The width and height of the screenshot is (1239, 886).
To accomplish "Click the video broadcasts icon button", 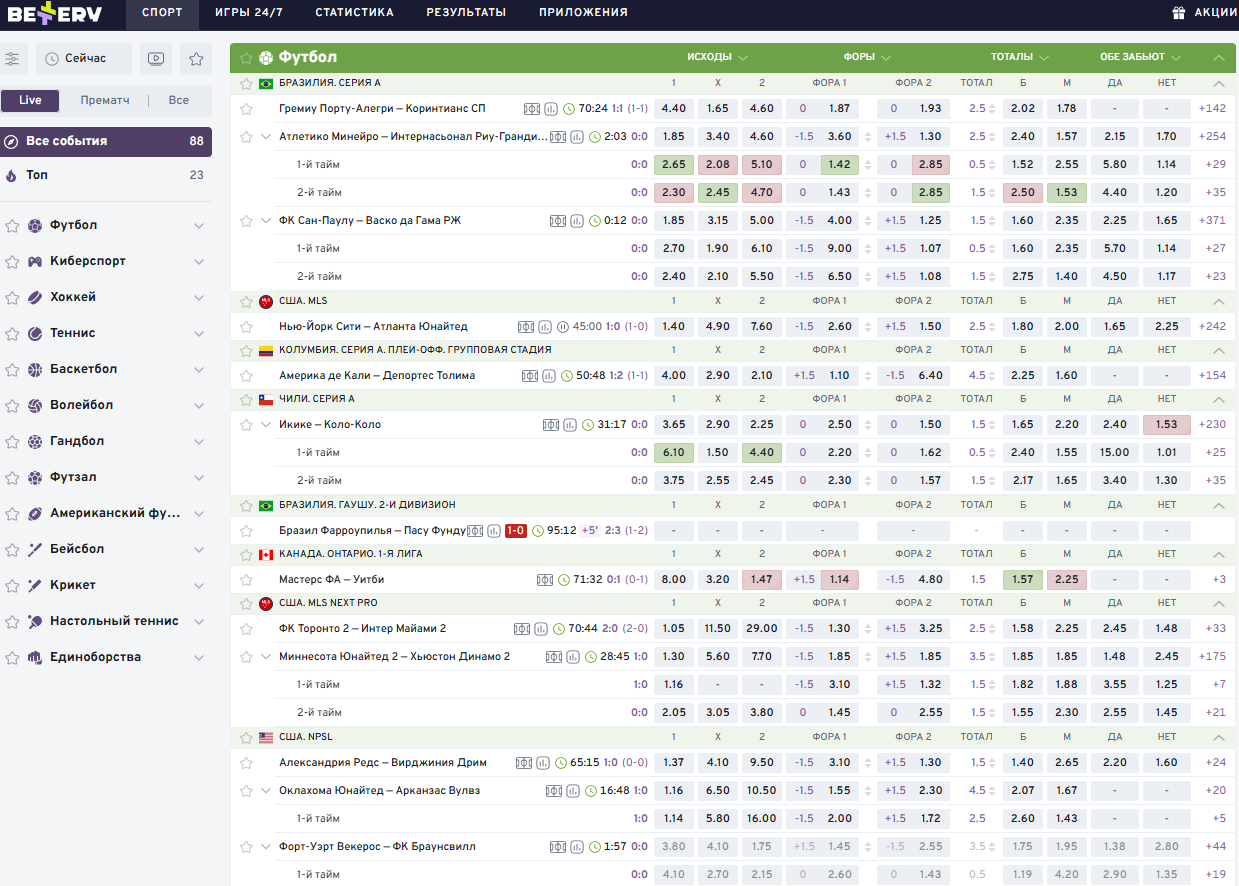I will [x=156, y=59].
